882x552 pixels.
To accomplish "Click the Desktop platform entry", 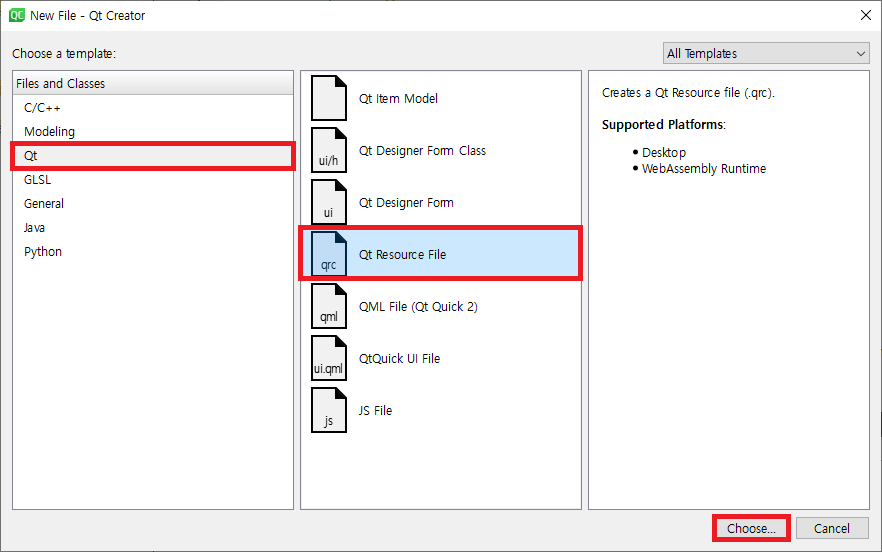I will tap(664, 152).
